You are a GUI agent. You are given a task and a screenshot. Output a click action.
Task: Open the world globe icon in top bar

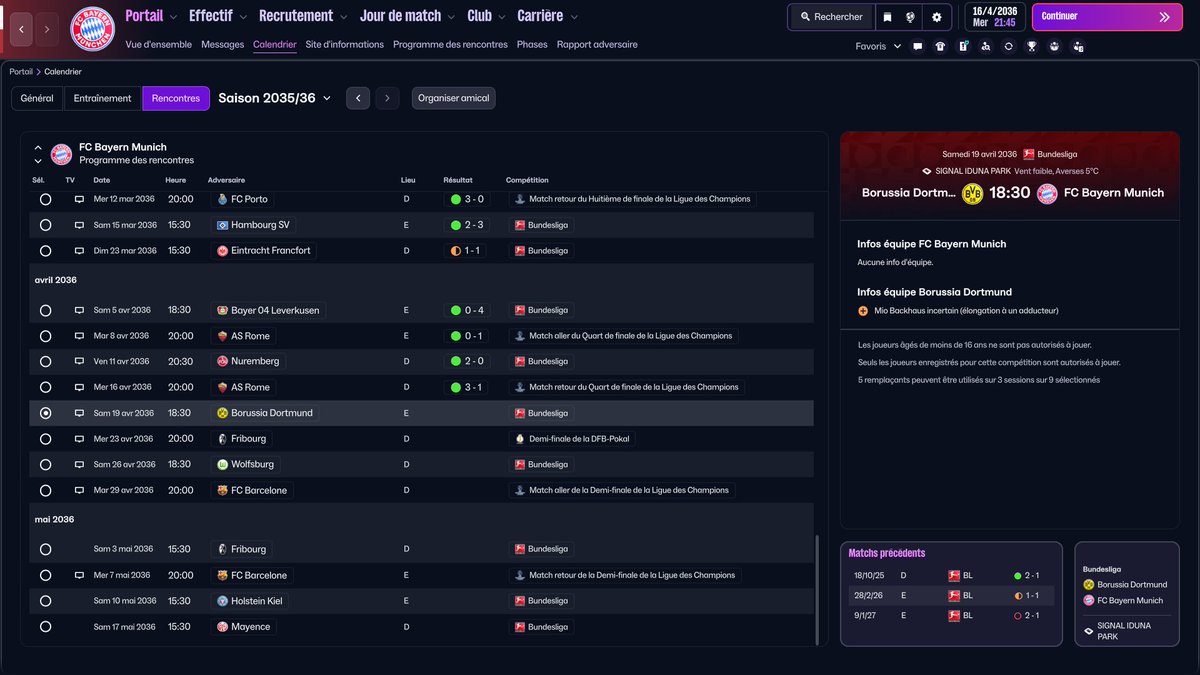click(x=911, y=17)
